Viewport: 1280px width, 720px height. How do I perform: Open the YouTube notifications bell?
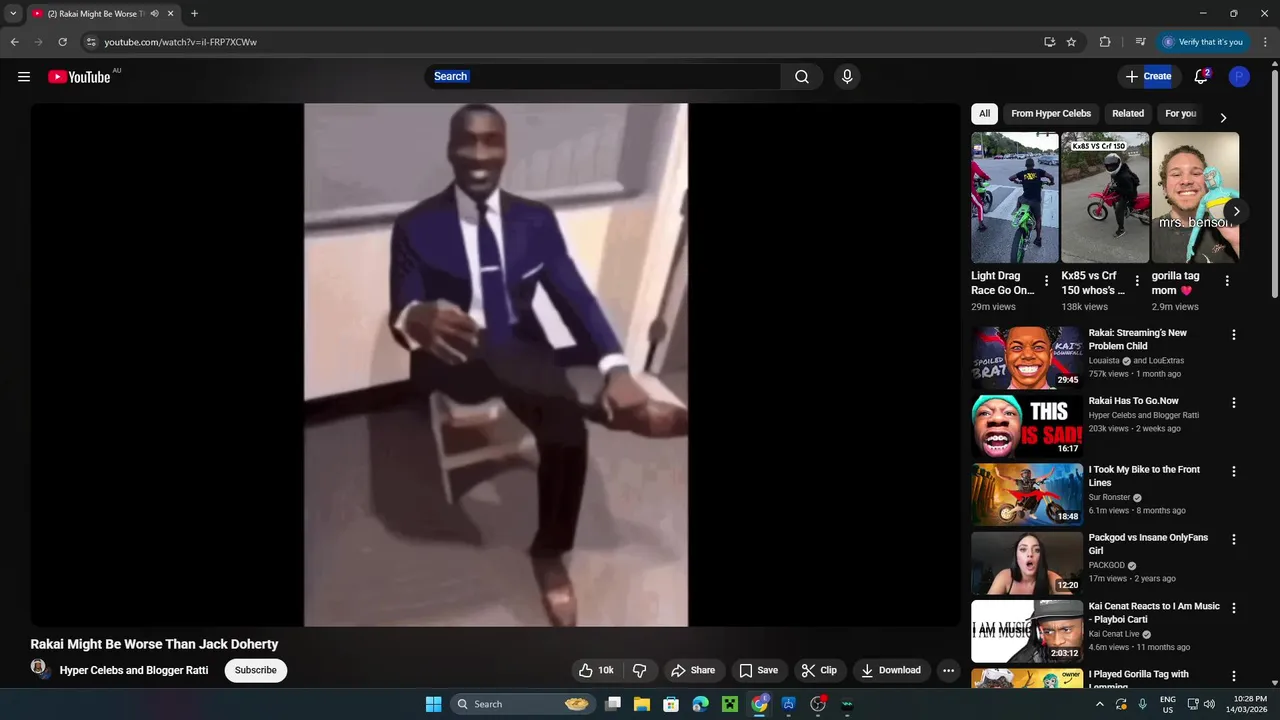[1201, 77]
